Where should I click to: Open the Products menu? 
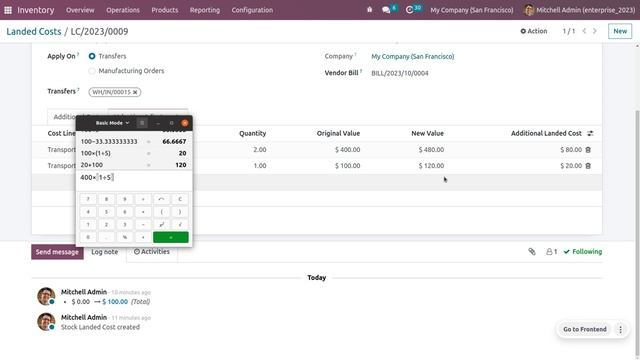(164, 10)
